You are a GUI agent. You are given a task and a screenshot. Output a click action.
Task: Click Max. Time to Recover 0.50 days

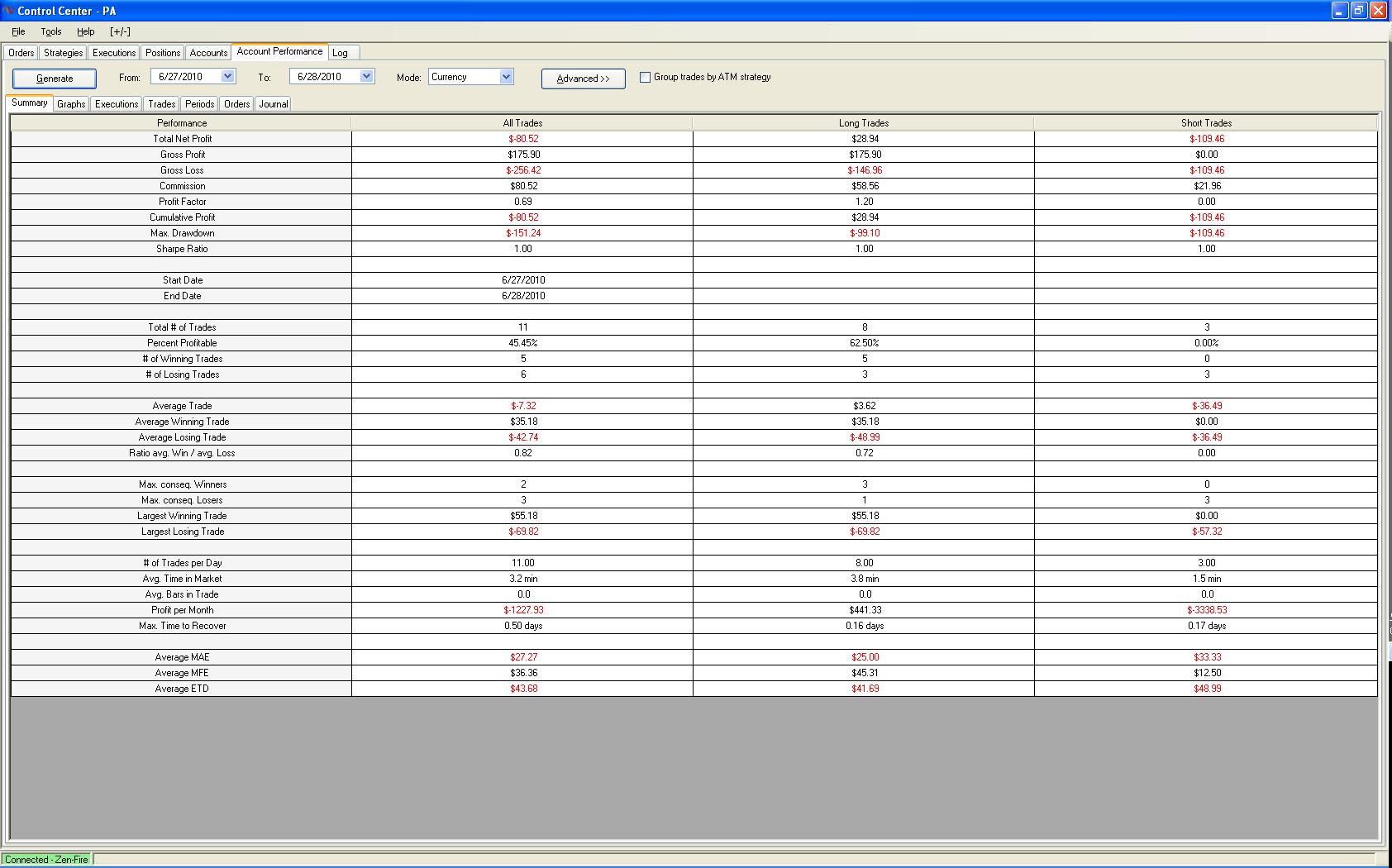(523, 626)
